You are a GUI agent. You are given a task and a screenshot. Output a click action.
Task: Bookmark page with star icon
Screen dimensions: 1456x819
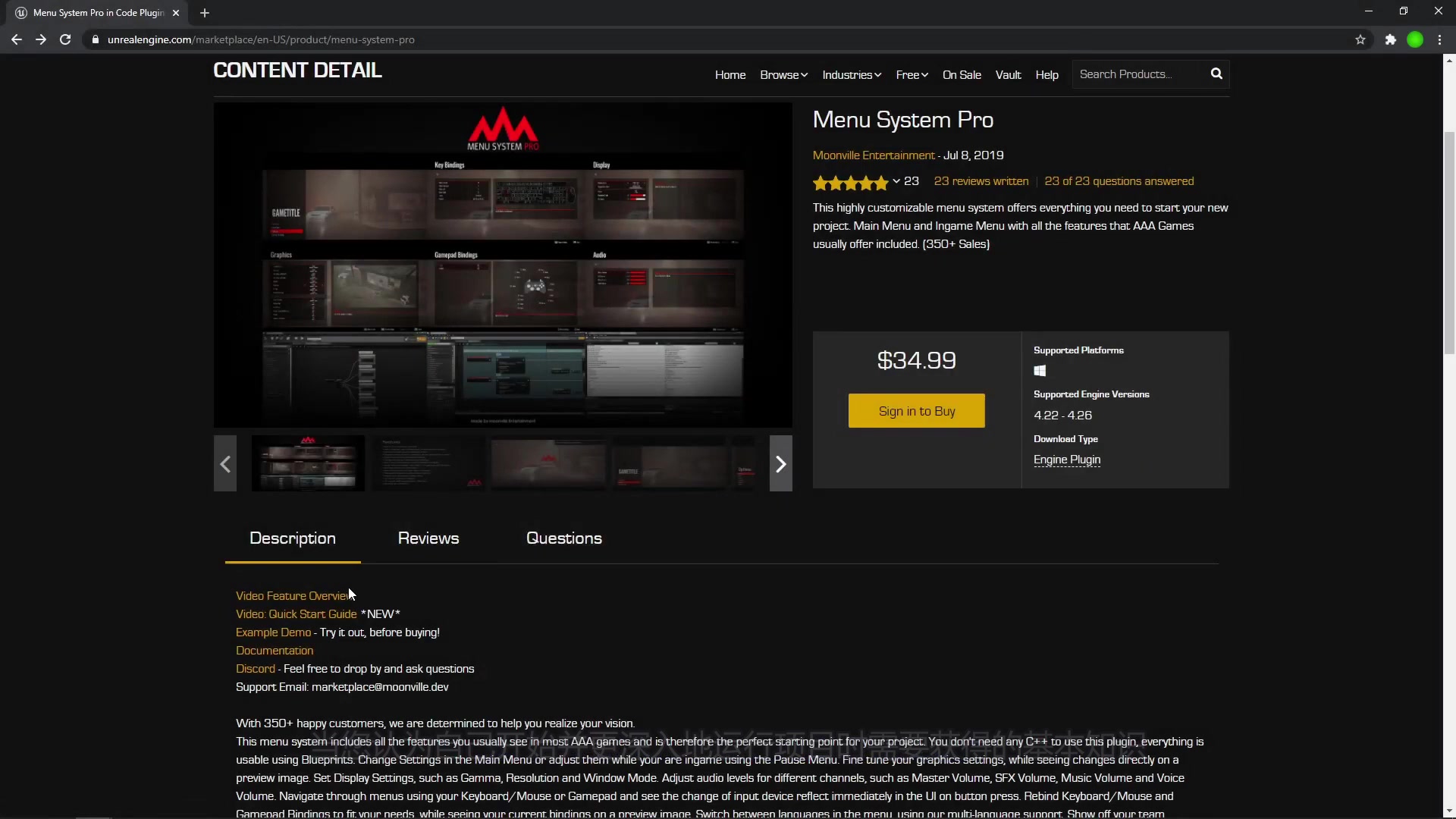1360,39
